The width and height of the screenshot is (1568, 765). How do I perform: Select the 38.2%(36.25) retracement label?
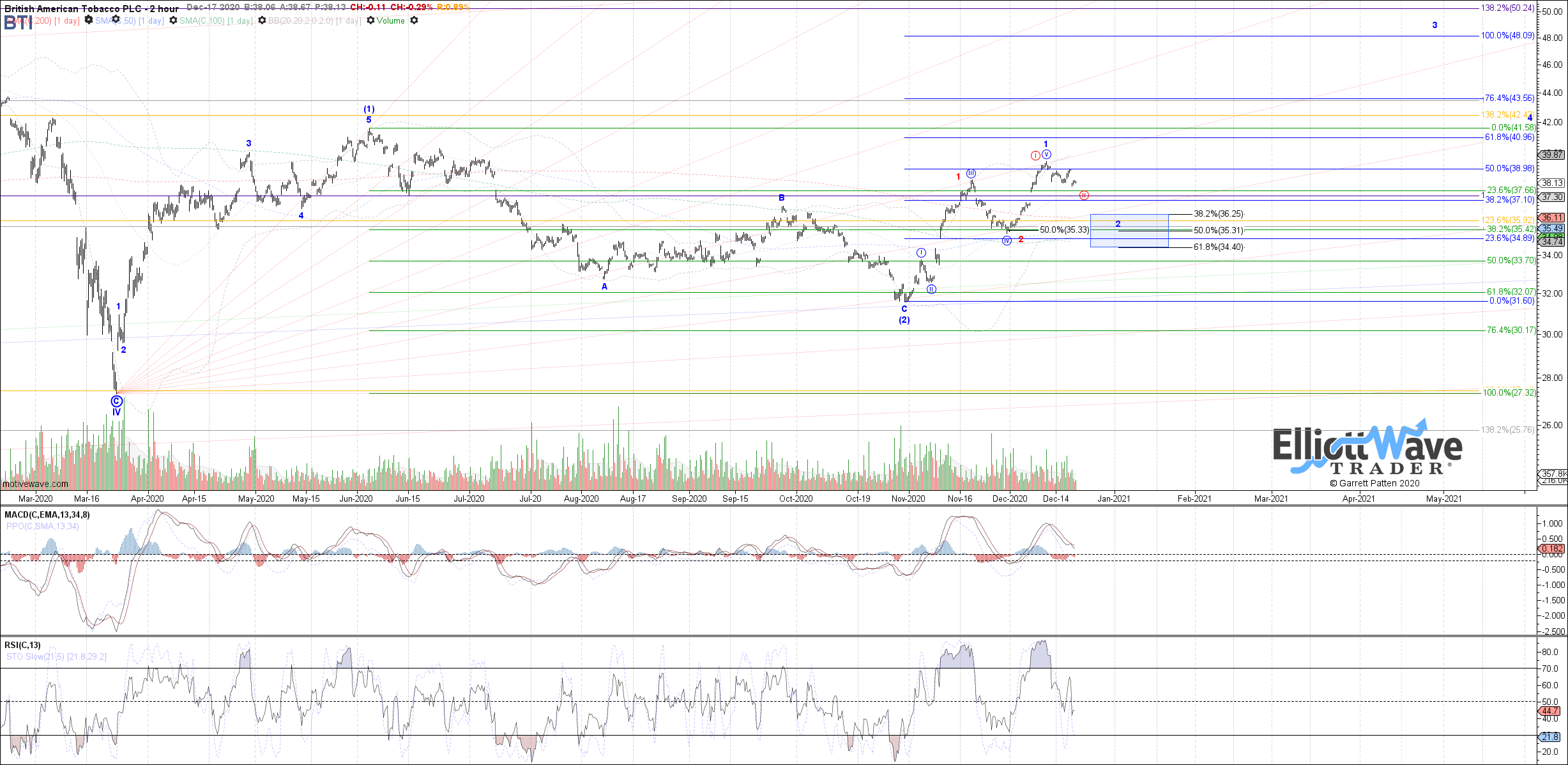tap(1219, 214)
